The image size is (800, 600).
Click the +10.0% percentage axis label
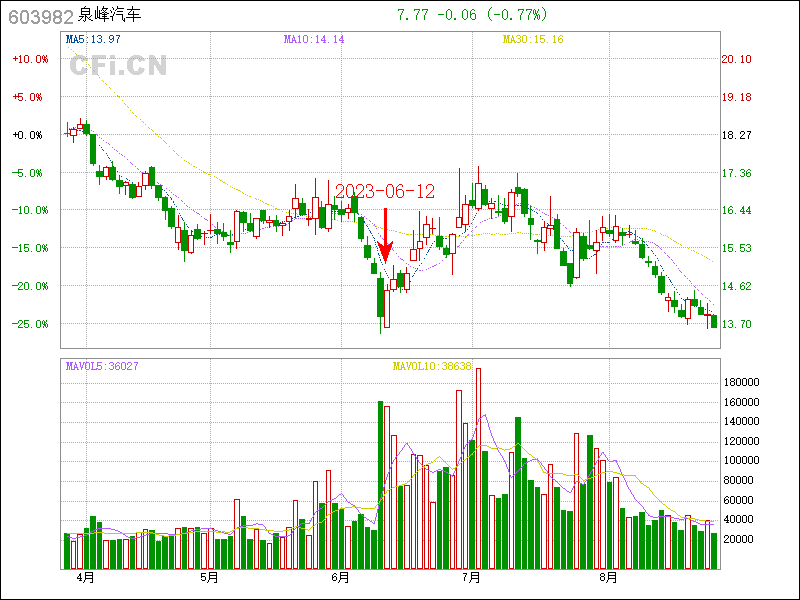(30, 59)
